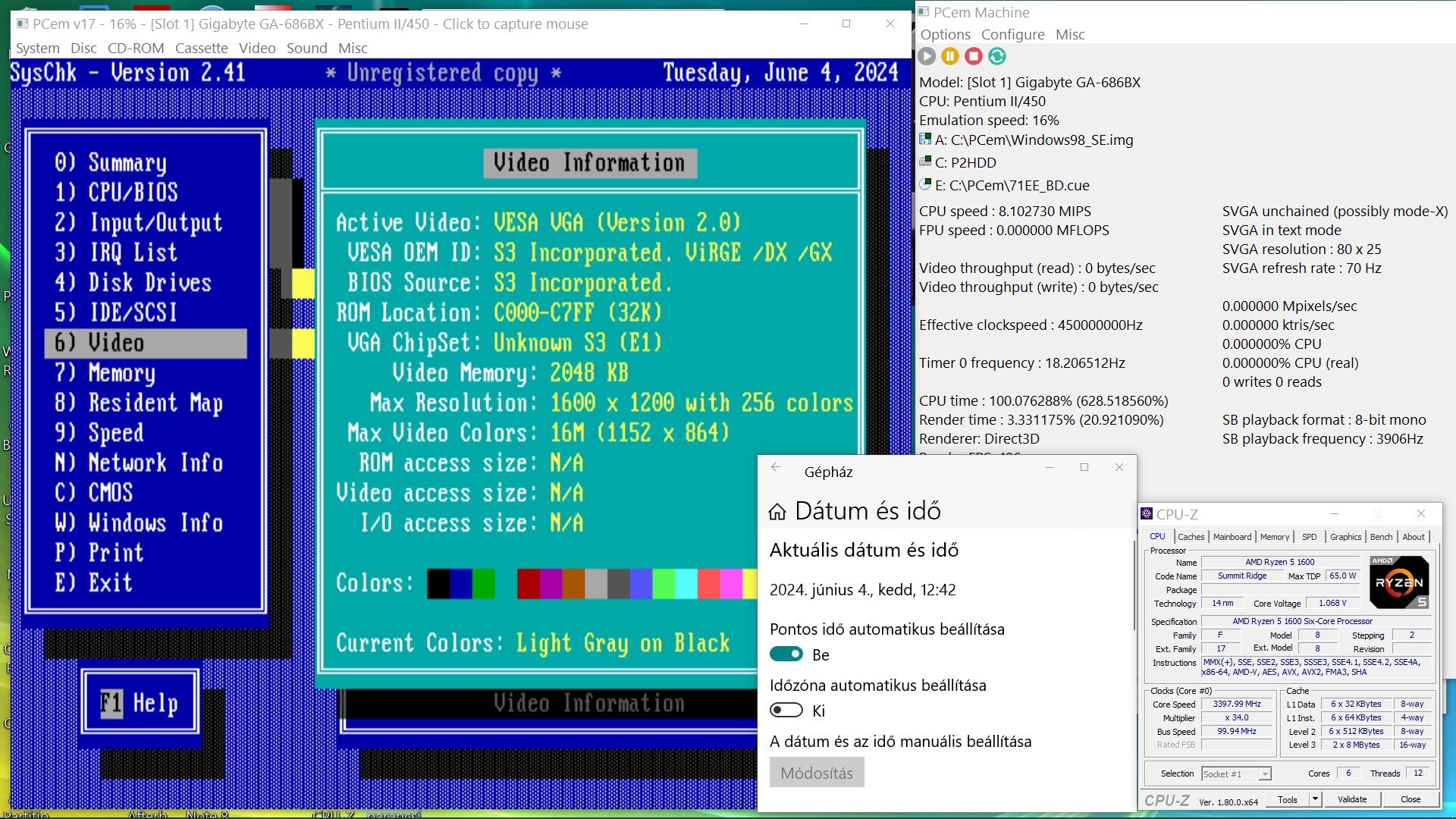Click the Core Speed value field in CPU-Z
The image size is (1456, 819).
pos(1237,704)
